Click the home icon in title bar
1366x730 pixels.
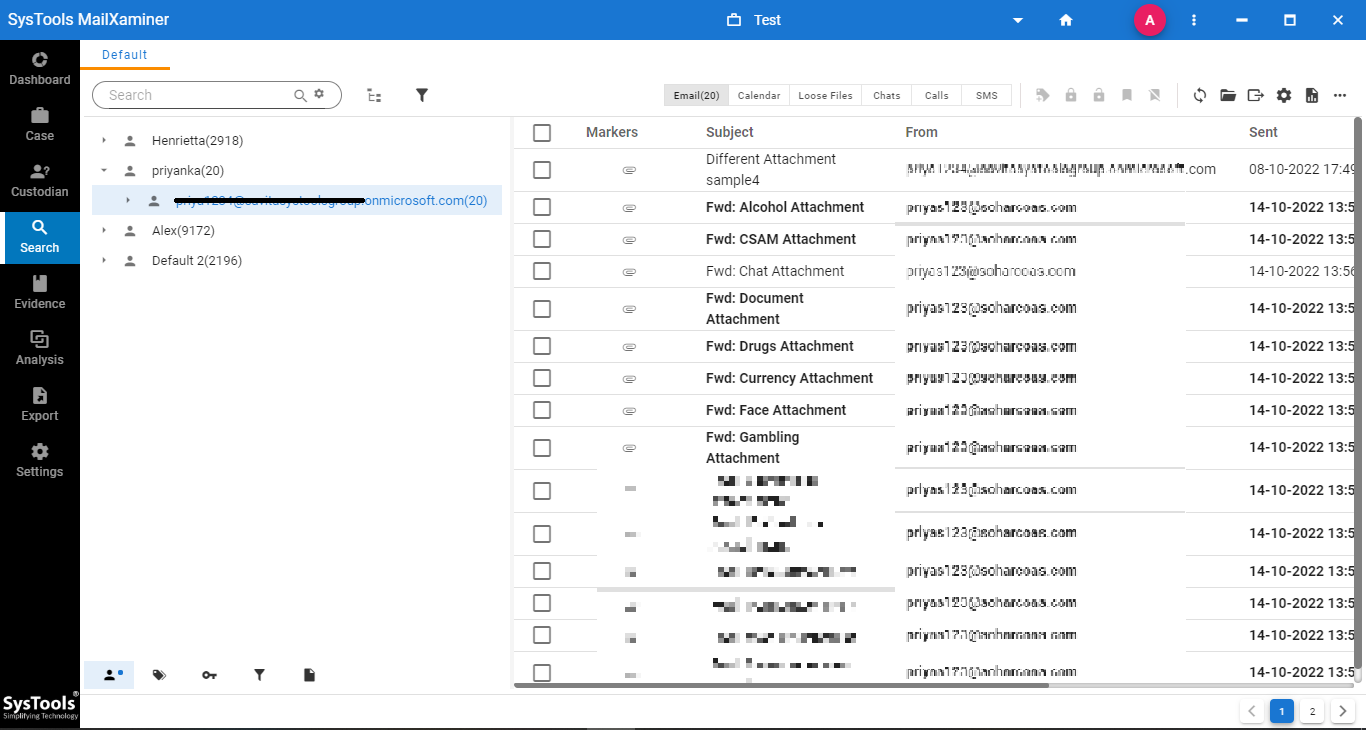1066,20
